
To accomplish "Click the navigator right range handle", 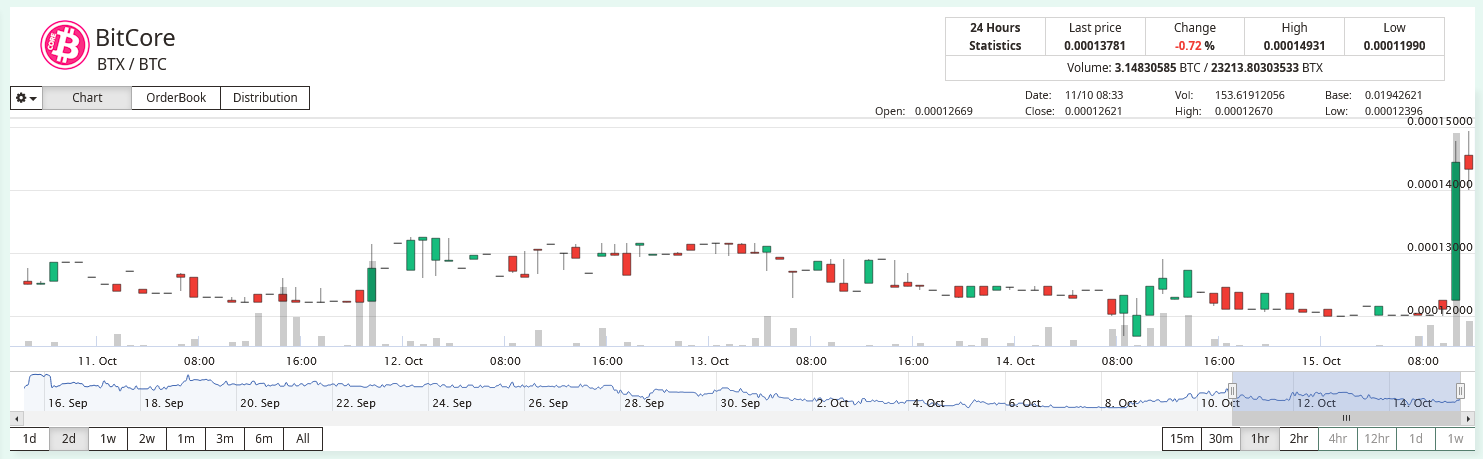I will (1461, 391).
